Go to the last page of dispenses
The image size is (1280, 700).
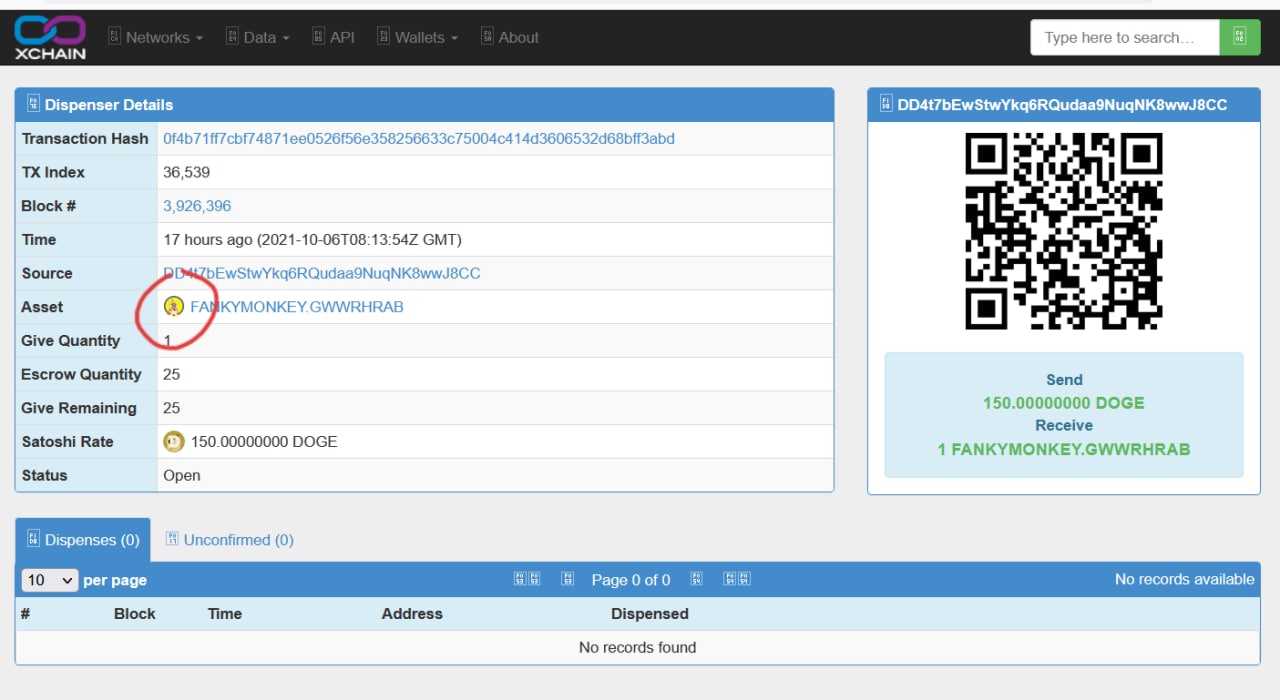737,579
